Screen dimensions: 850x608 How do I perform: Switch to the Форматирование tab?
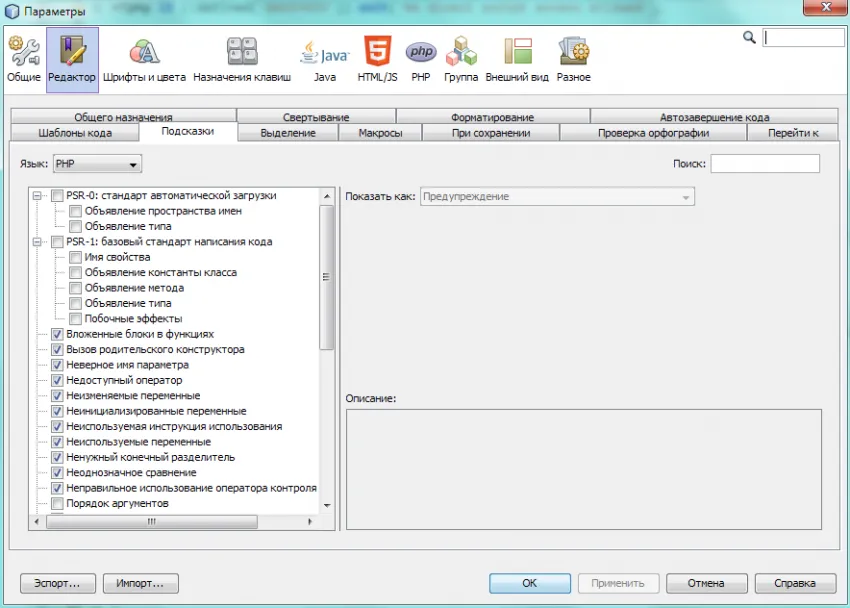(x=492, y=117)
